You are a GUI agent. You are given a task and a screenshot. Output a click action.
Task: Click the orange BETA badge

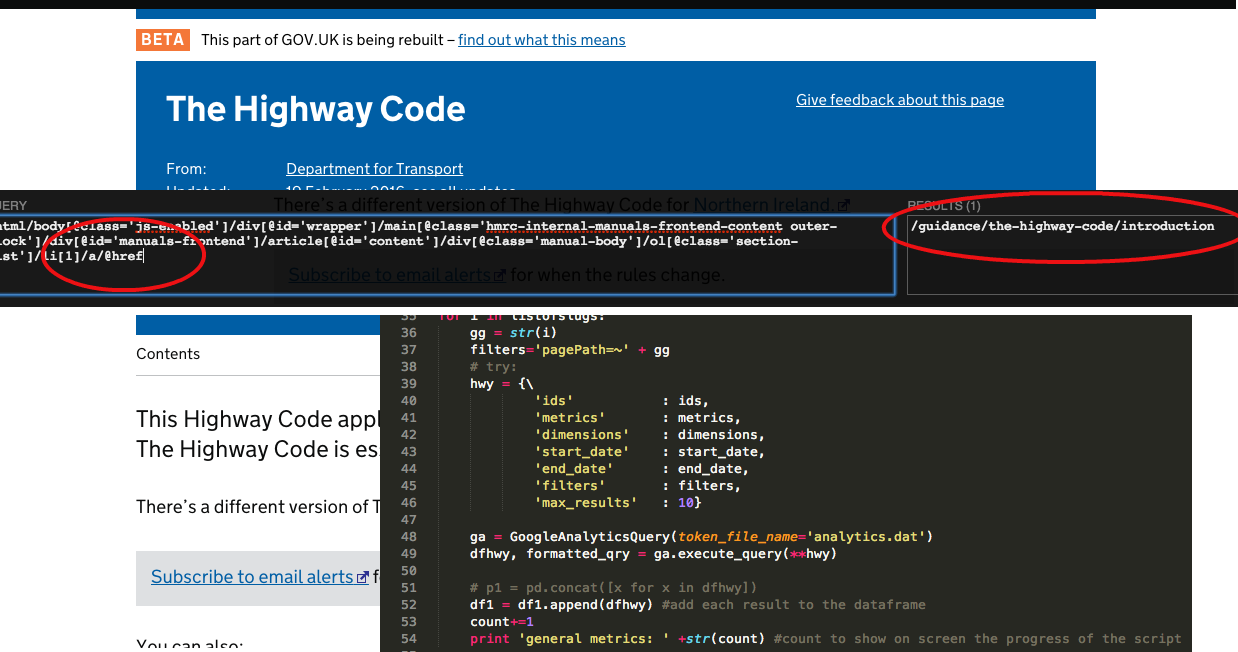coord(163,40)
